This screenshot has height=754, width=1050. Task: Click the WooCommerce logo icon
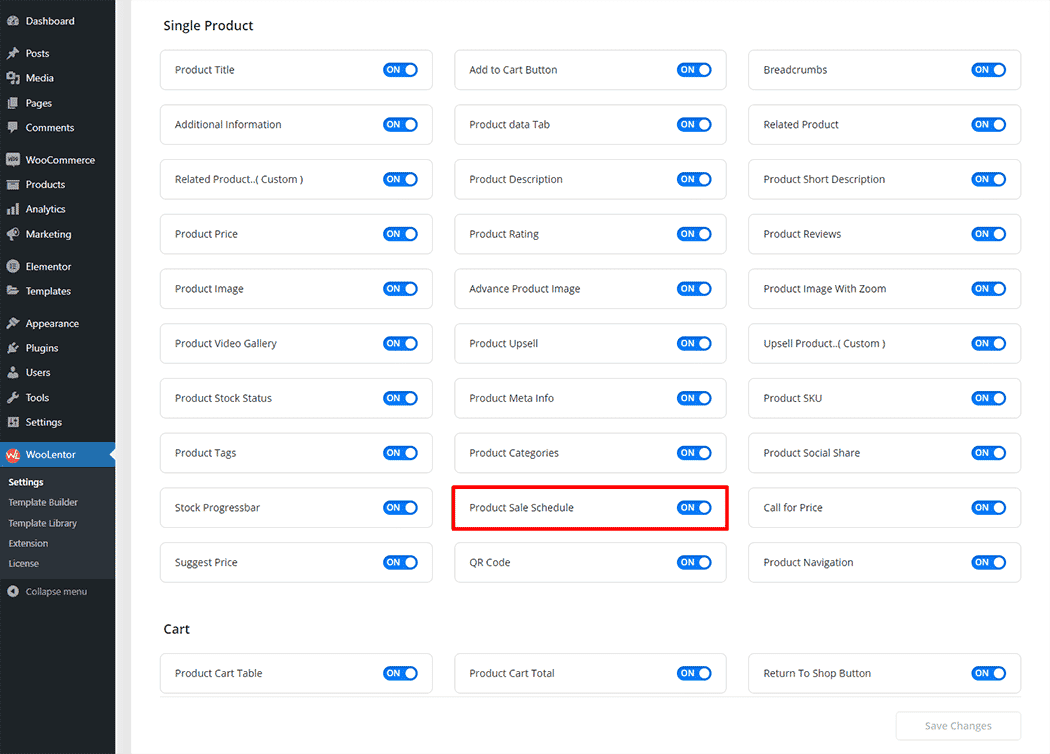tap(12, 160)
